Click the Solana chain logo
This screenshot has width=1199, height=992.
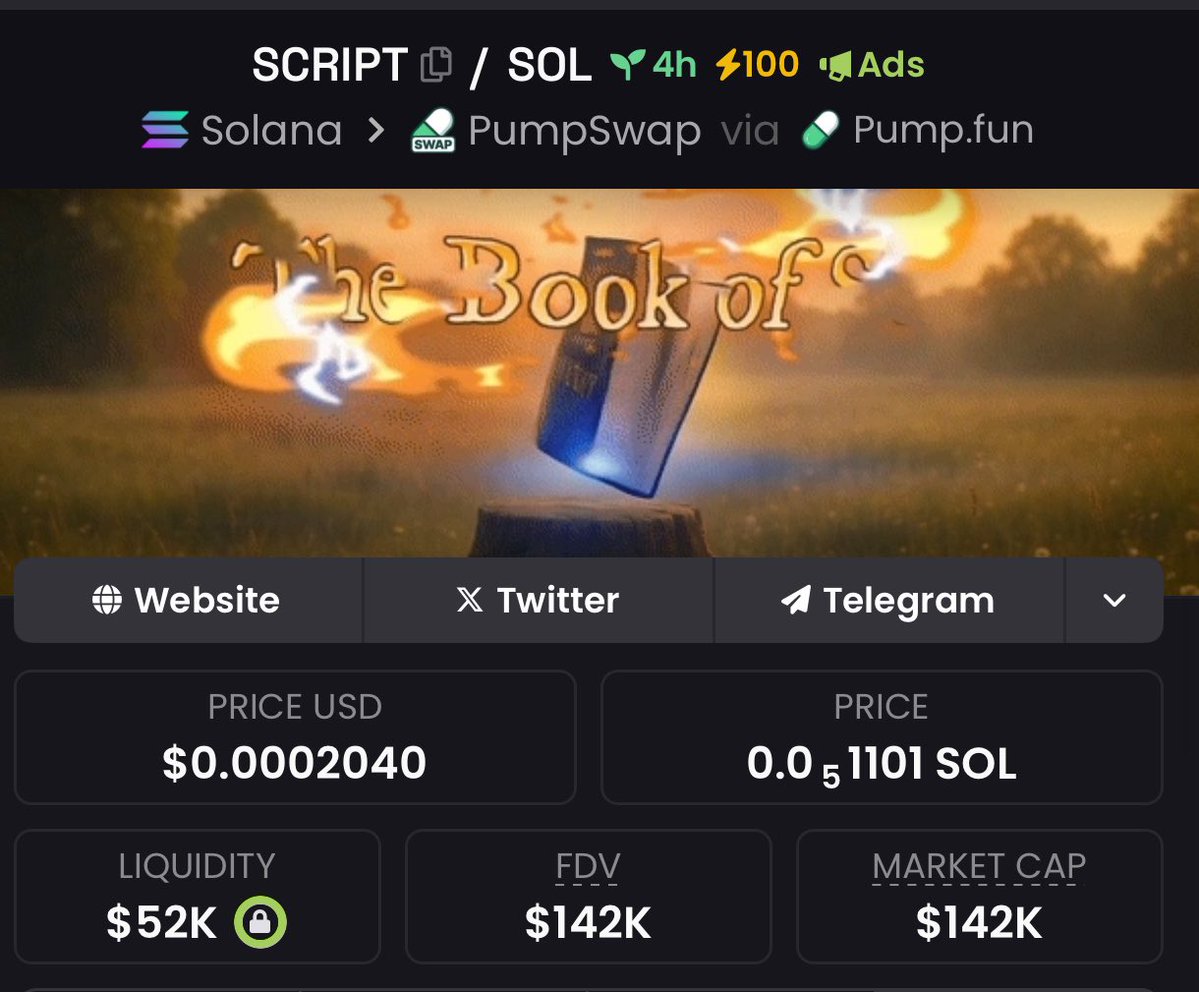pyautogui.click(x=165, y=129)
